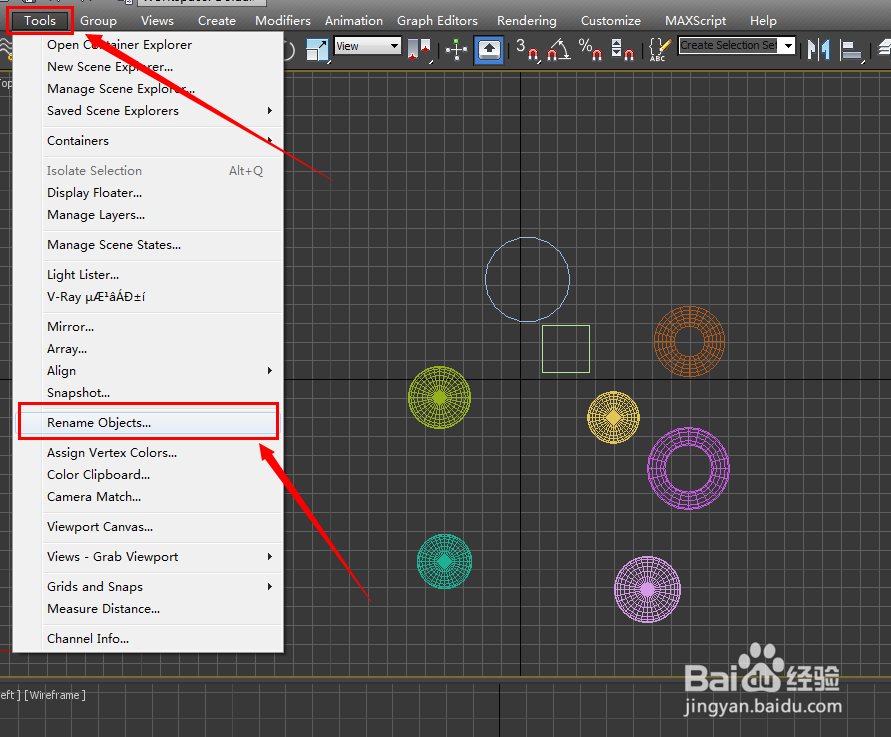The height and width of the screenshot is (737, 891).
Task: Open the Group menu
Action: coord(98,21)
